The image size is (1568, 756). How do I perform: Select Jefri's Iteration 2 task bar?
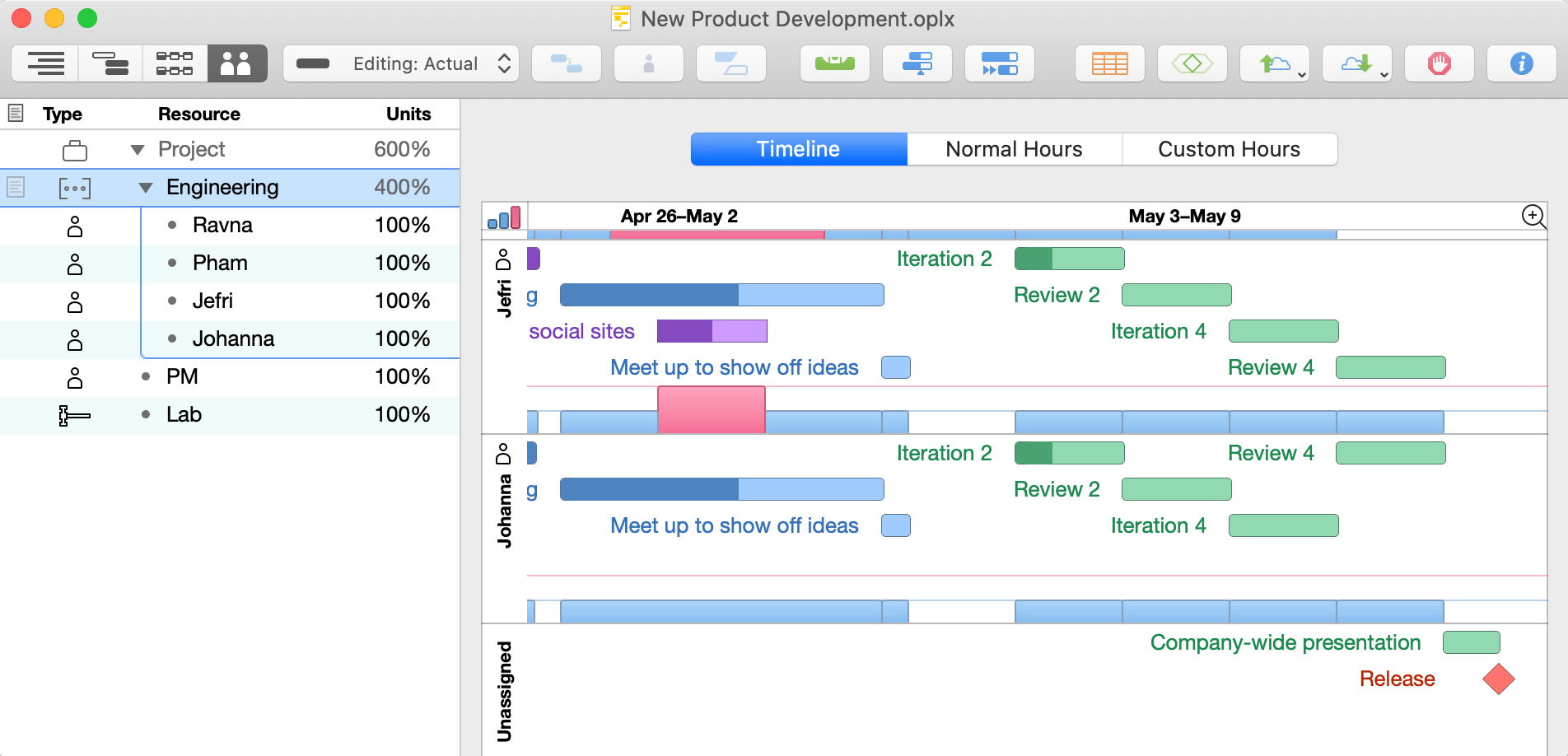click(1070, 259)
